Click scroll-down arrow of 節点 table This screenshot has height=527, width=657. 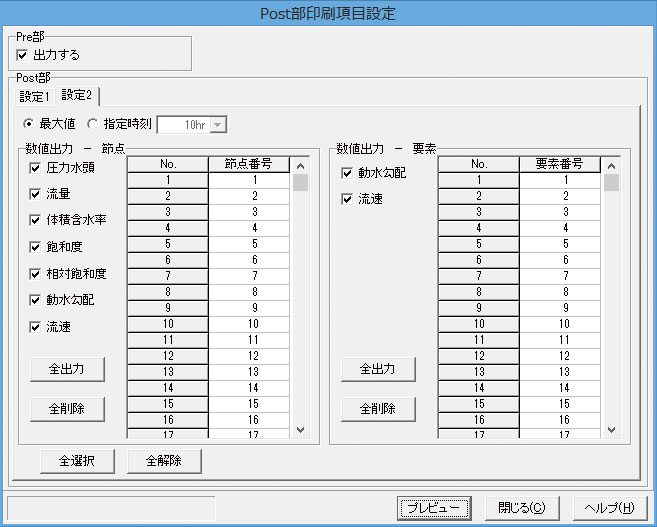300,430
